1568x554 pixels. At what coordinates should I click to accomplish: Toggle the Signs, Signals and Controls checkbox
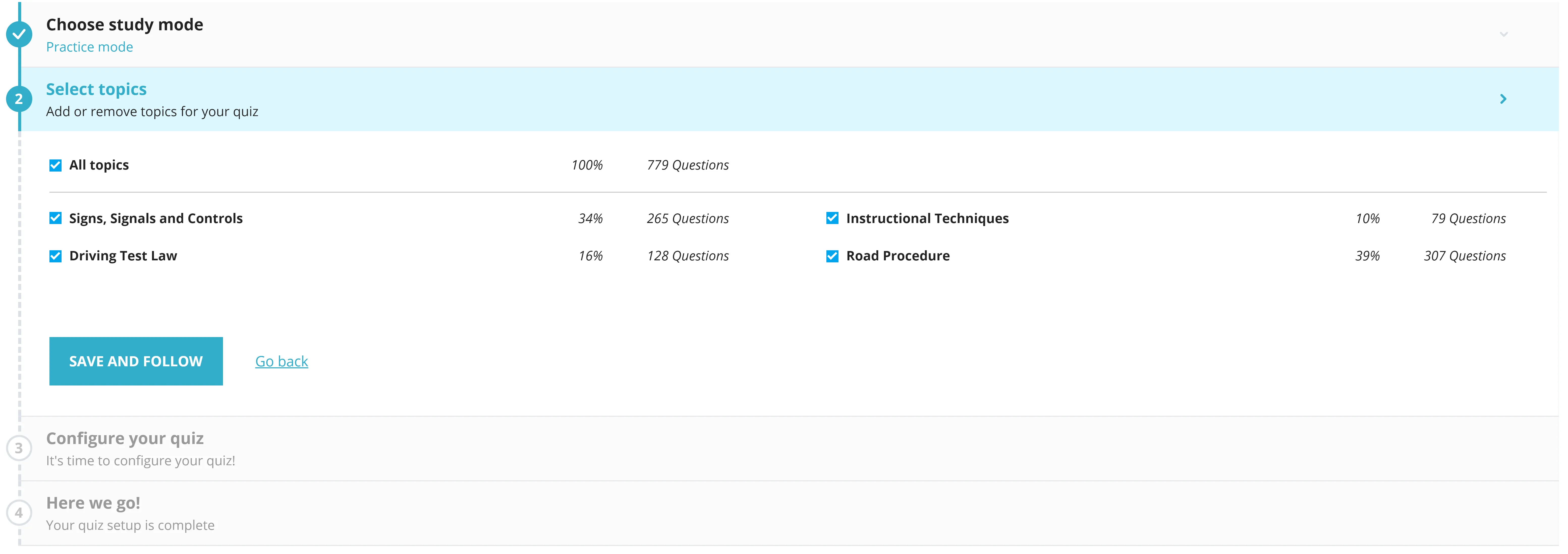pyautogui.click(x=55, y=218)
